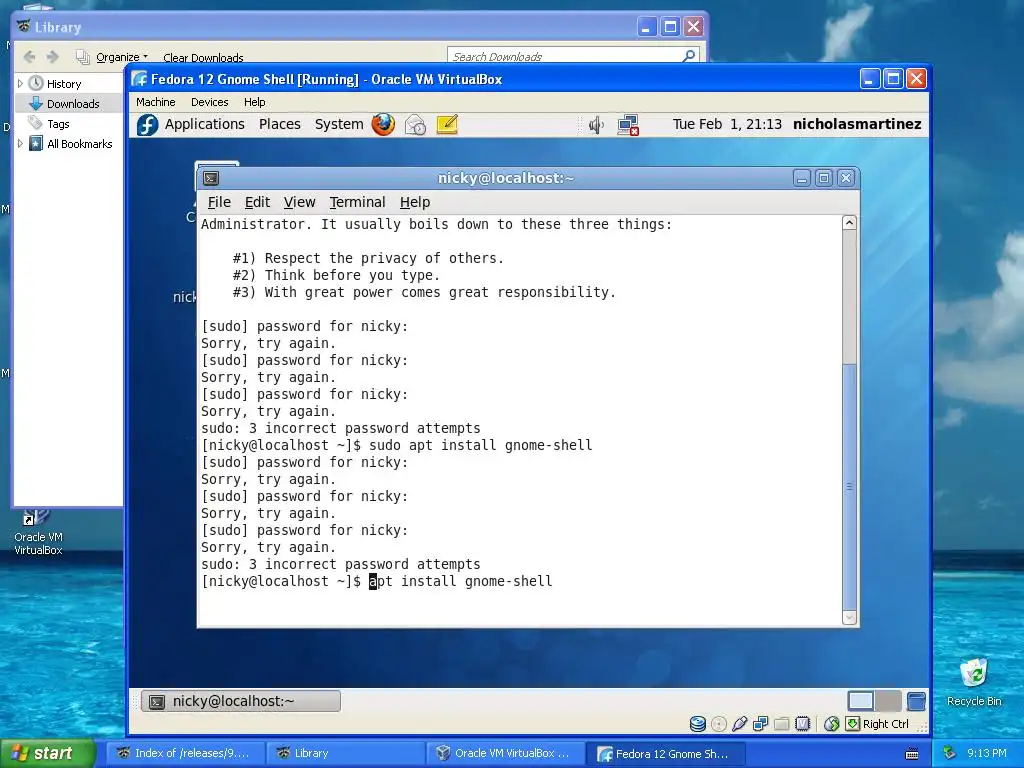The image size is (1024, 768).
Task: Select Tags in Library sidebar
Action: [x=58, y=123]
